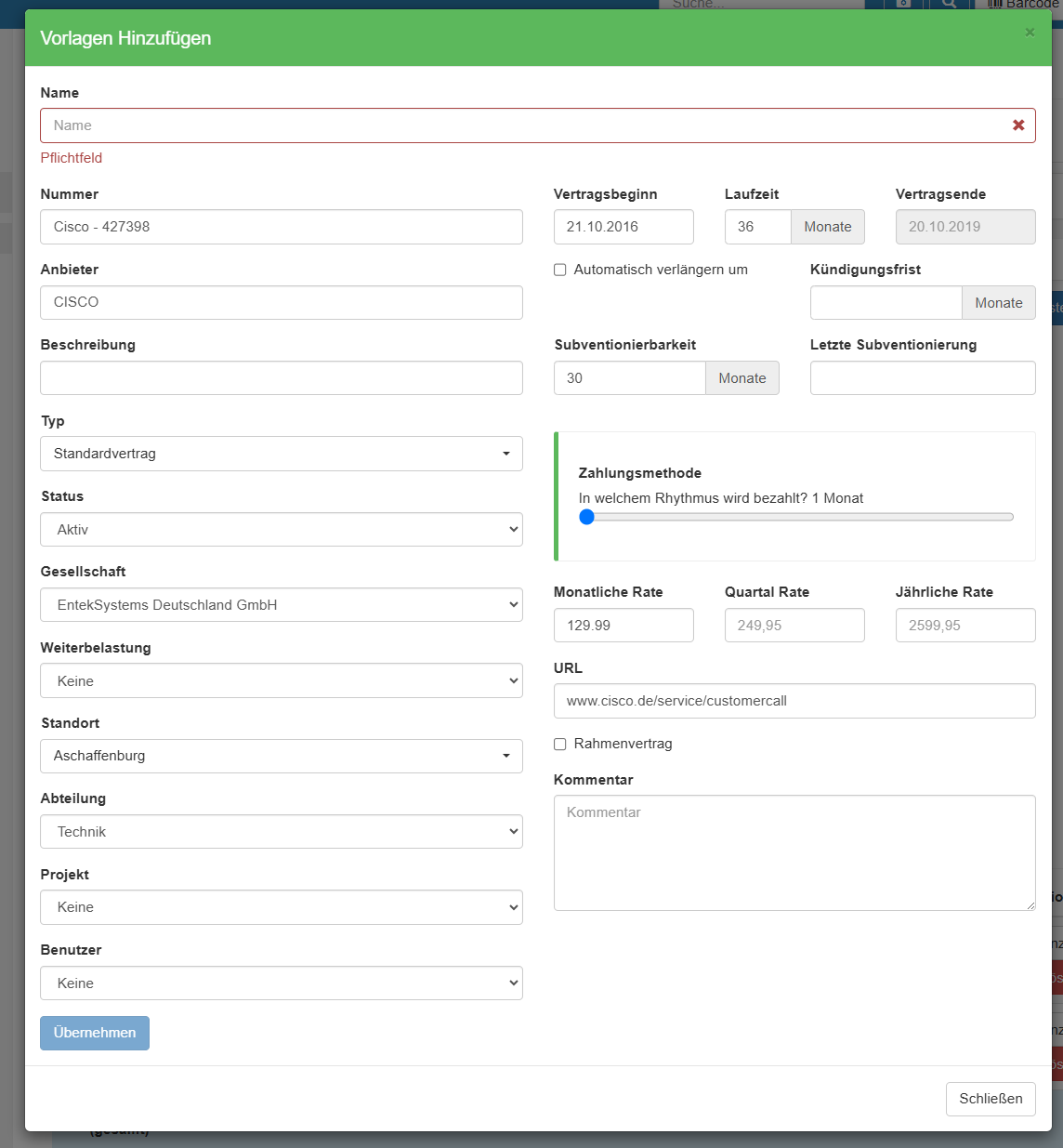The height and width of the screenshot is (1148, 1063).
Task: Click the Übernehmen button
Action: pyautogui.click(x=95, y=1033)
